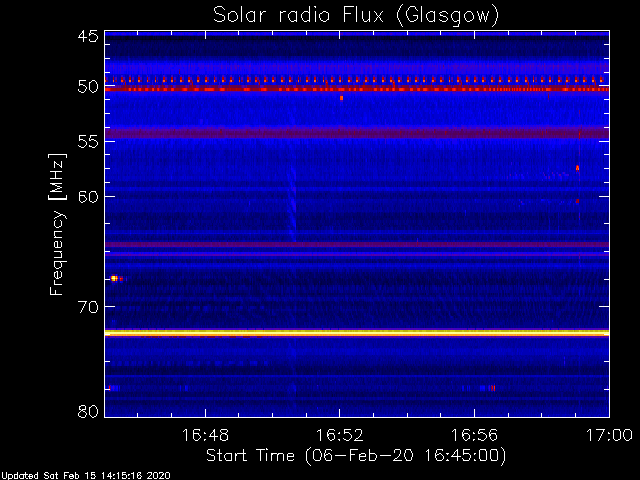
Task: Click the bright yellow emission band near 72 MHz
Action: [357, 333]
